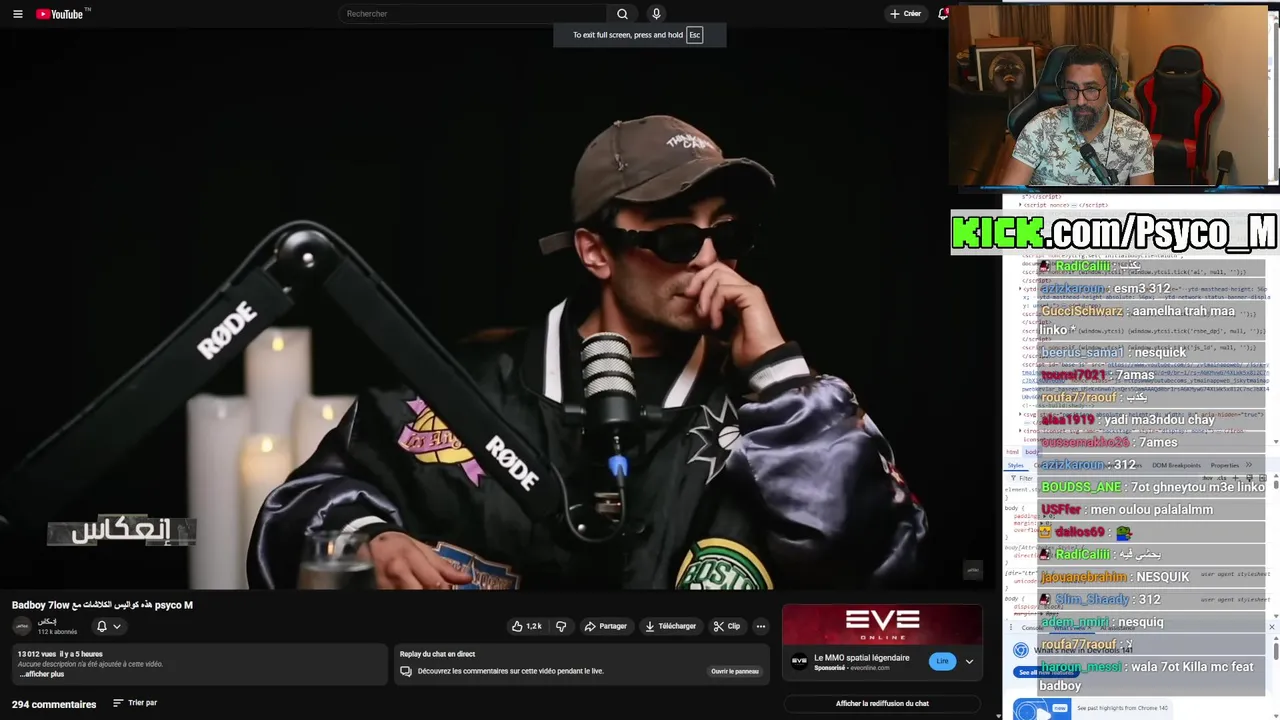Click Ouvrir le panneau chat replay button
This screenshot has height=720, width=1280.
pyautogui.click(x=735, y=671)
